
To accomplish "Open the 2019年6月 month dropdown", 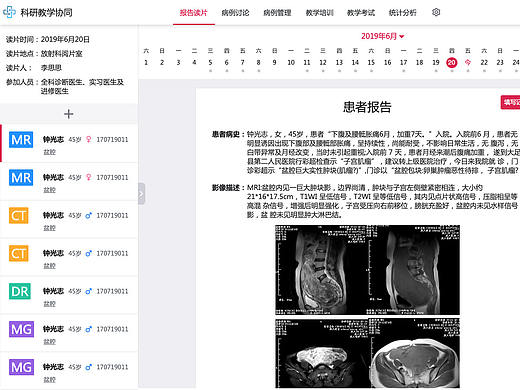I will tap(382, 36).
